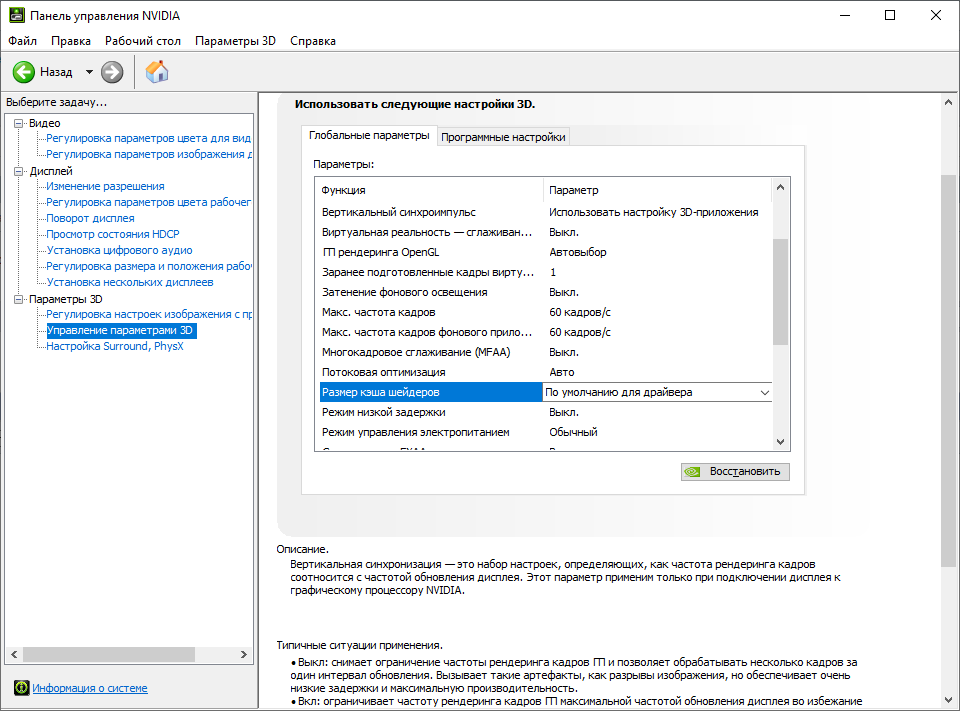Open Поворот дисплея task
This screenshot has height=711, width=960.
point(91,218)
